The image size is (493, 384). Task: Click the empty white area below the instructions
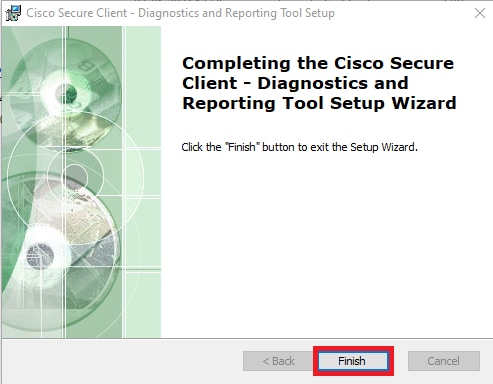point(327,243)
